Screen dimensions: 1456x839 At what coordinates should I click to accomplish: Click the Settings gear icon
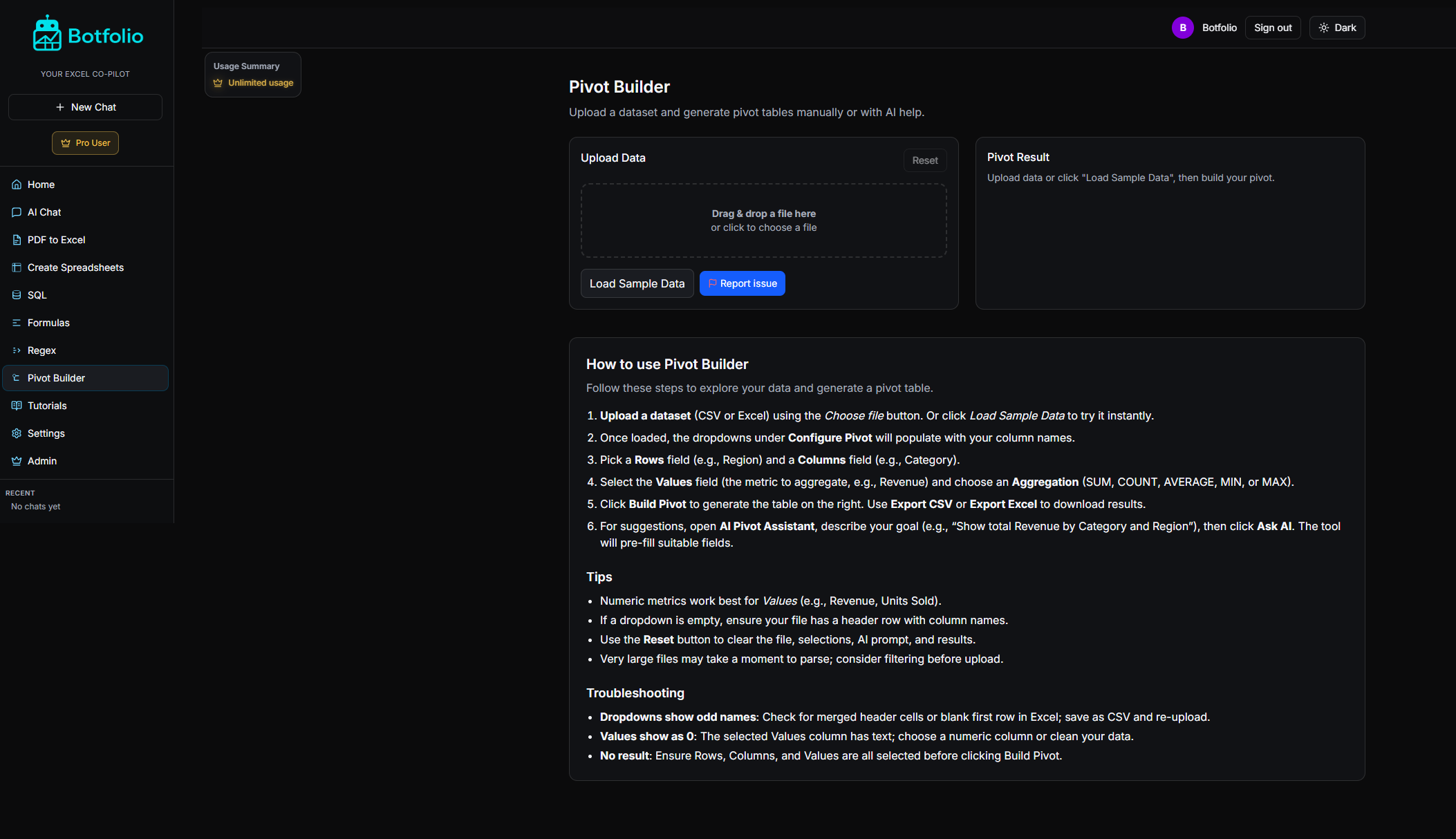point(17,433)
